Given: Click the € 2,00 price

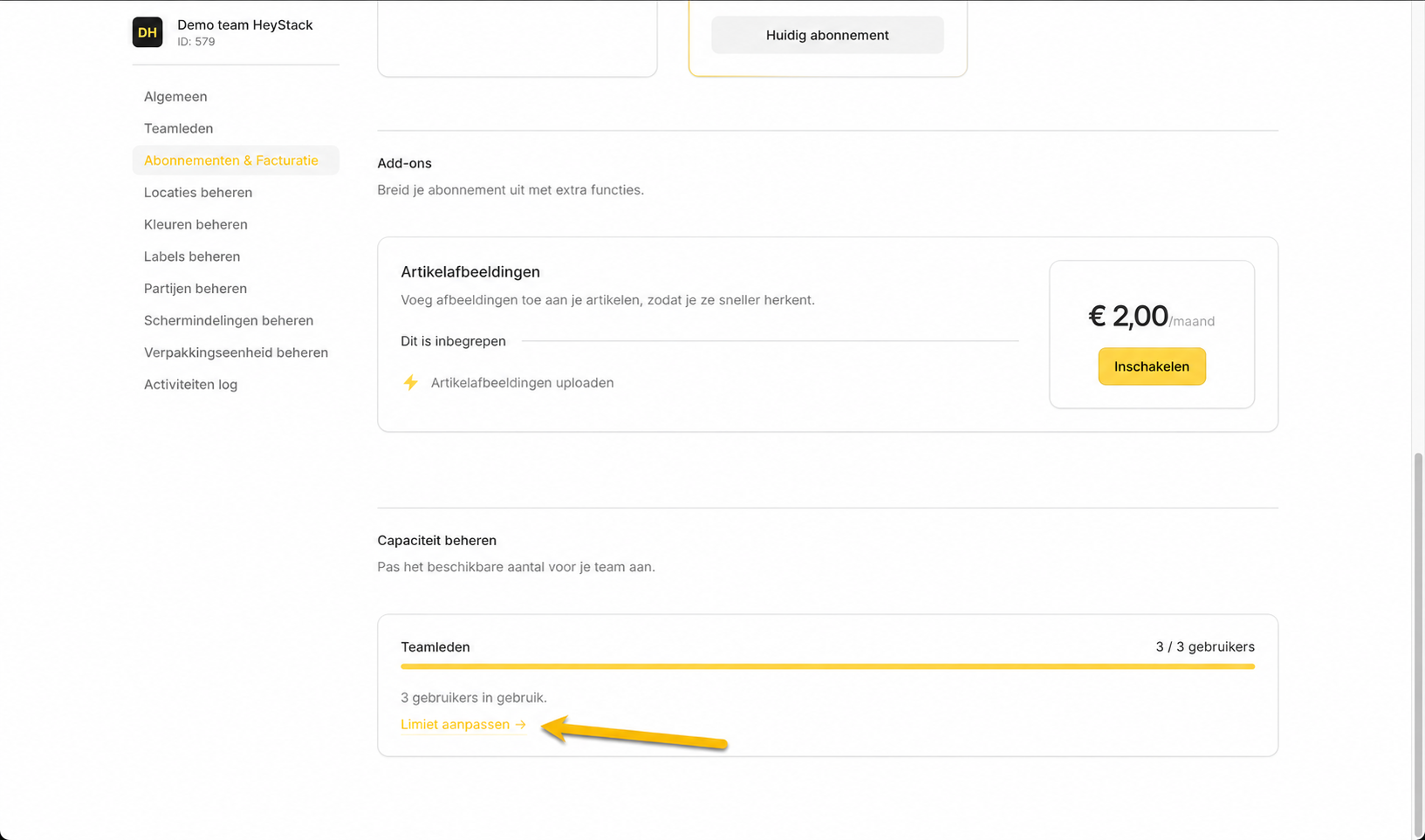Looking at the screenshot, I should coord(1127,316).
